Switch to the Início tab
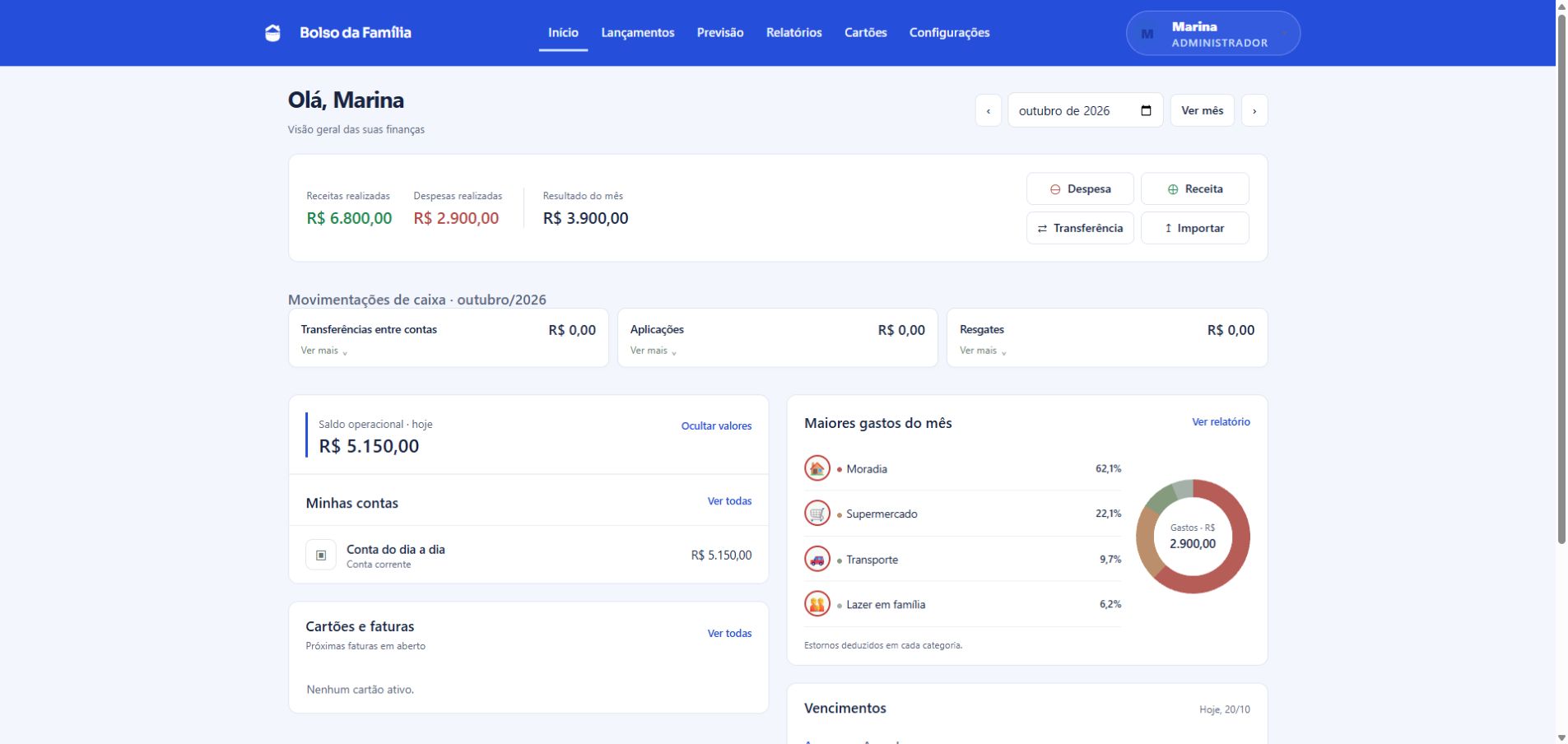The image size is (1568, 744). 563,33
